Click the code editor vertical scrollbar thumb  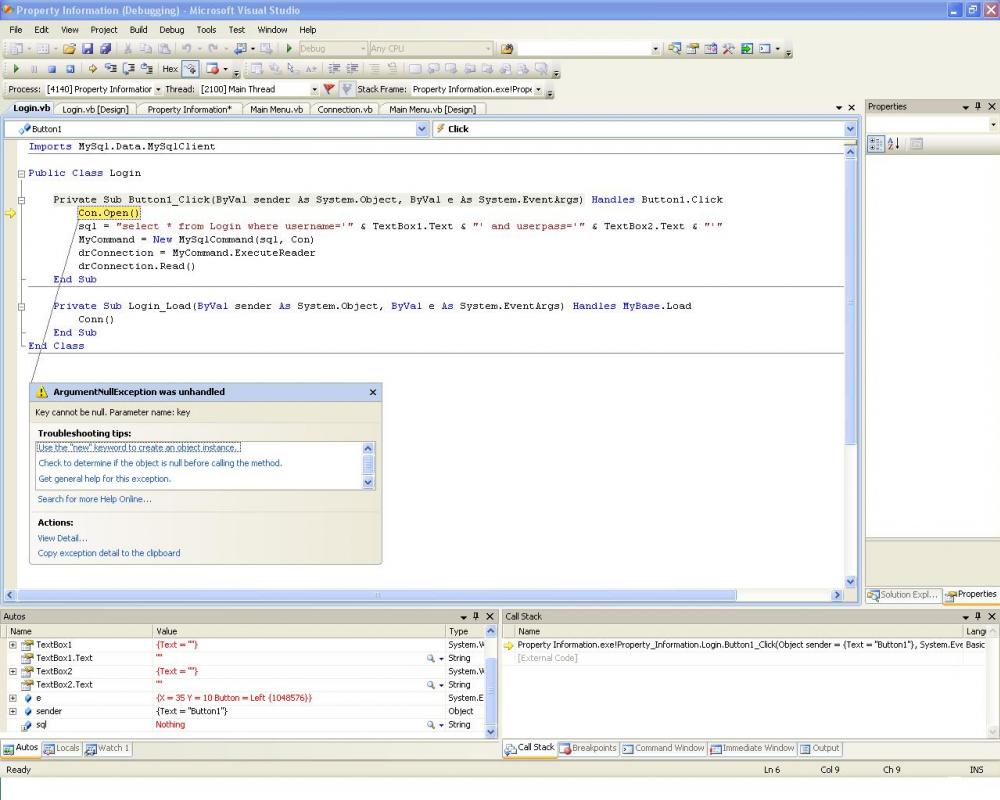coord(850,303)
